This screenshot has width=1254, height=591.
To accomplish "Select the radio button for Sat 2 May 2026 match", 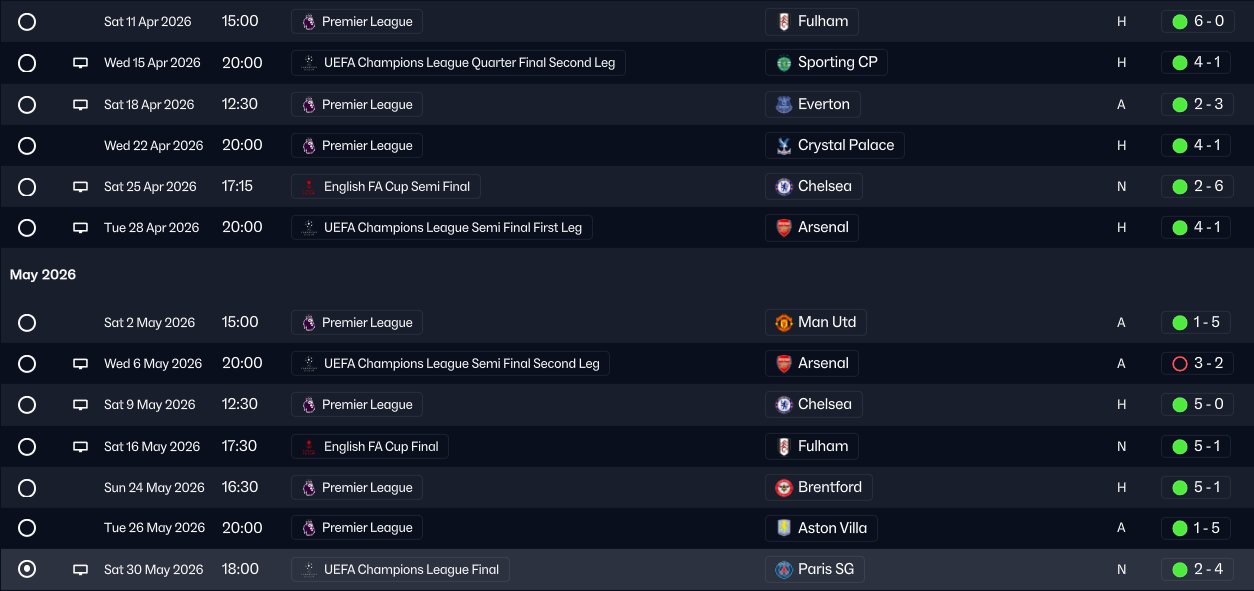I will coord(27,323).
